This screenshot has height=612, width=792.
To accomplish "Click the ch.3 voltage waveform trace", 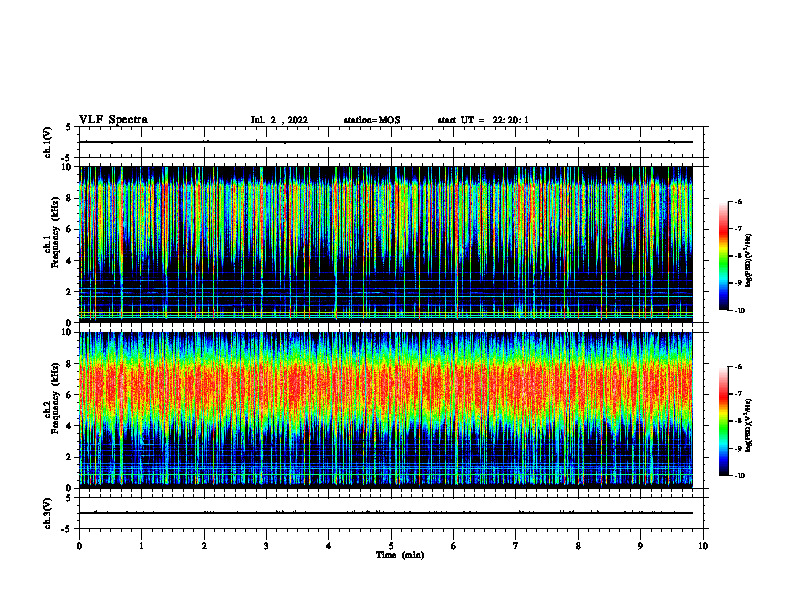I will click(x=386, y=513).
